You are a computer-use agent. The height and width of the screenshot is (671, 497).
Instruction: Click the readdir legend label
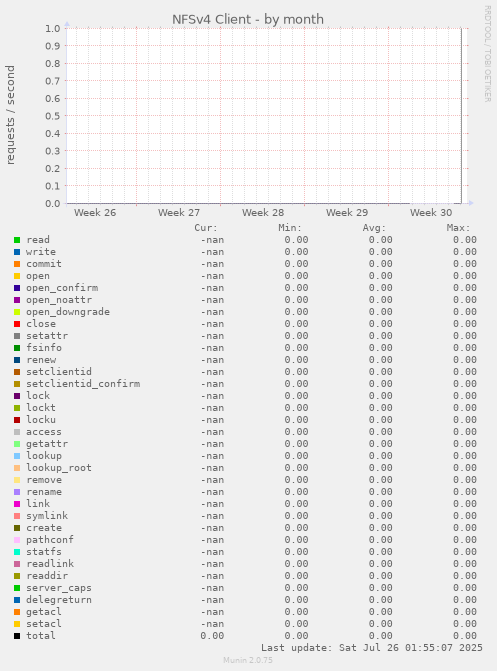(47, 576)
